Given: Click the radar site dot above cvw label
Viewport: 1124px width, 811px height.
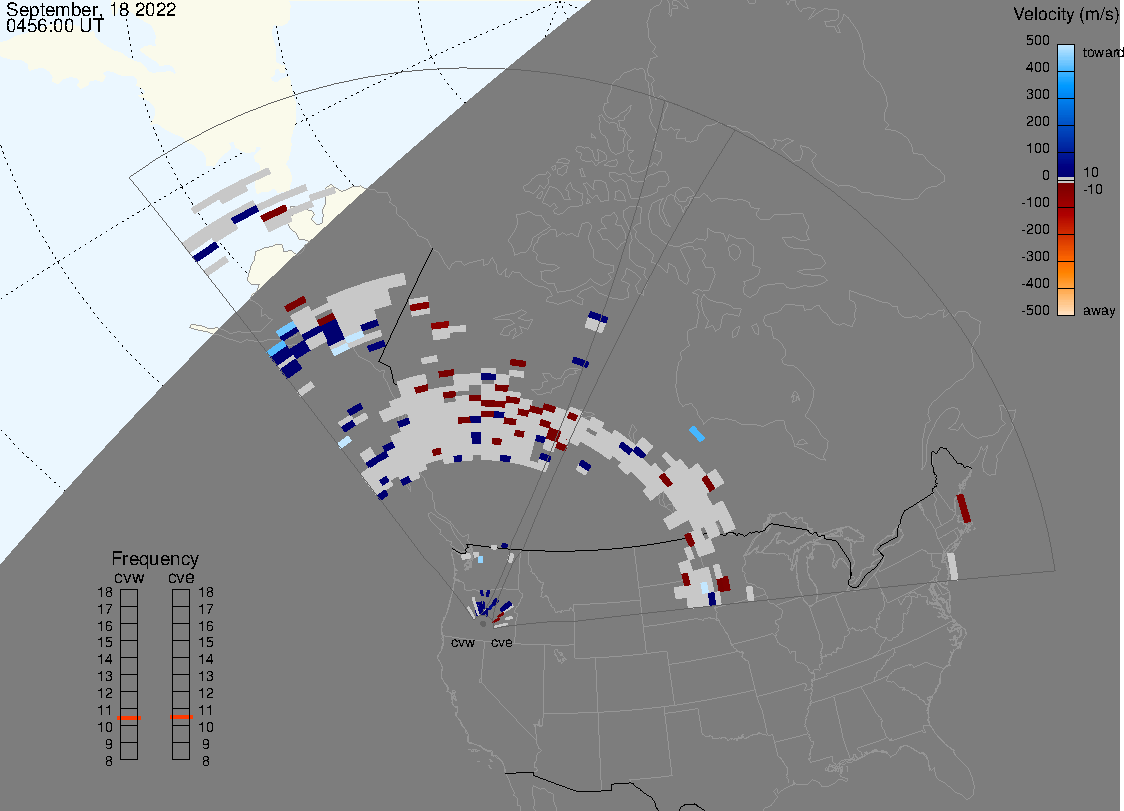Looking at the screenshot, I should tap(483, 624).
